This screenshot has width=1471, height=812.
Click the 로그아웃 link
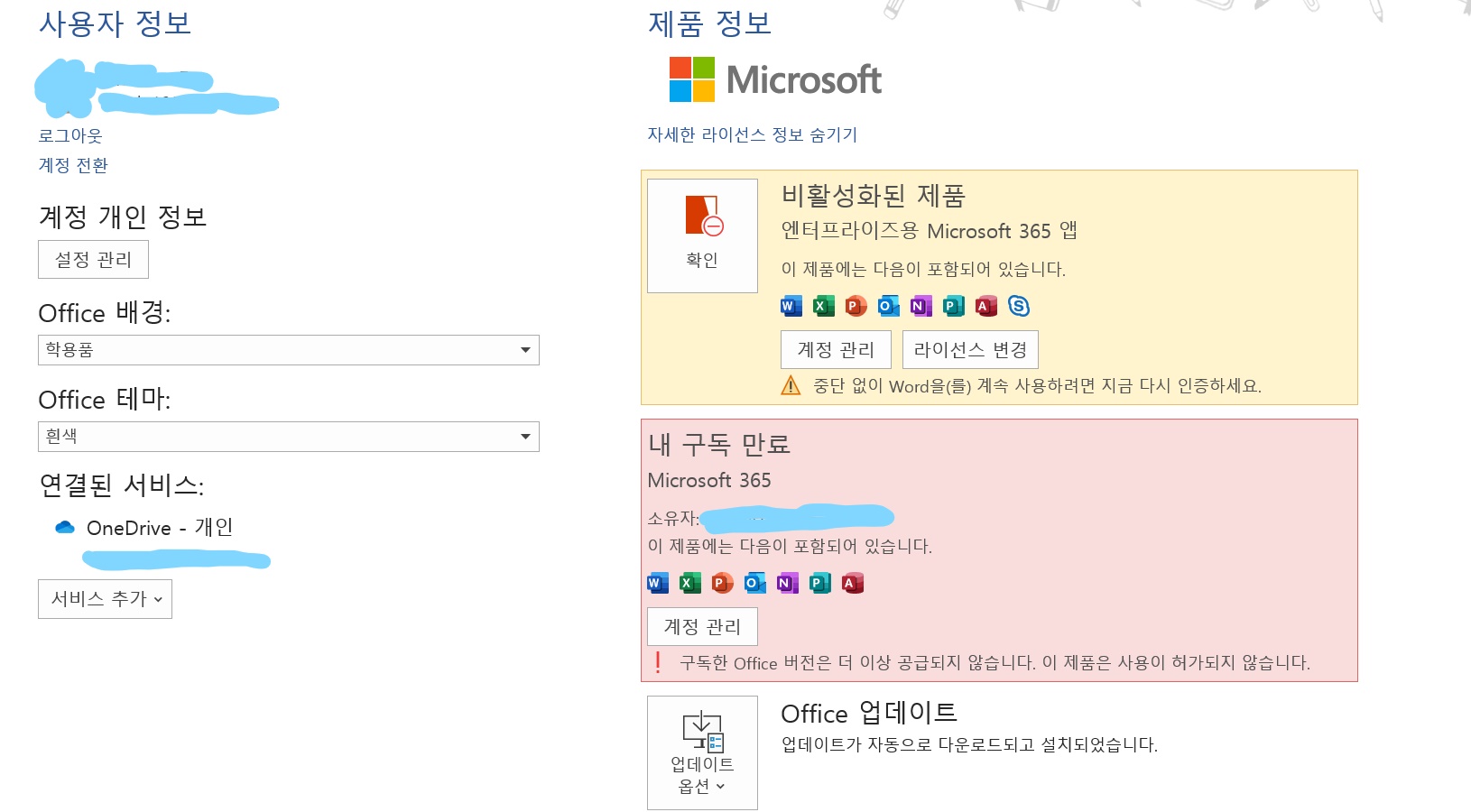click(70, 135)
